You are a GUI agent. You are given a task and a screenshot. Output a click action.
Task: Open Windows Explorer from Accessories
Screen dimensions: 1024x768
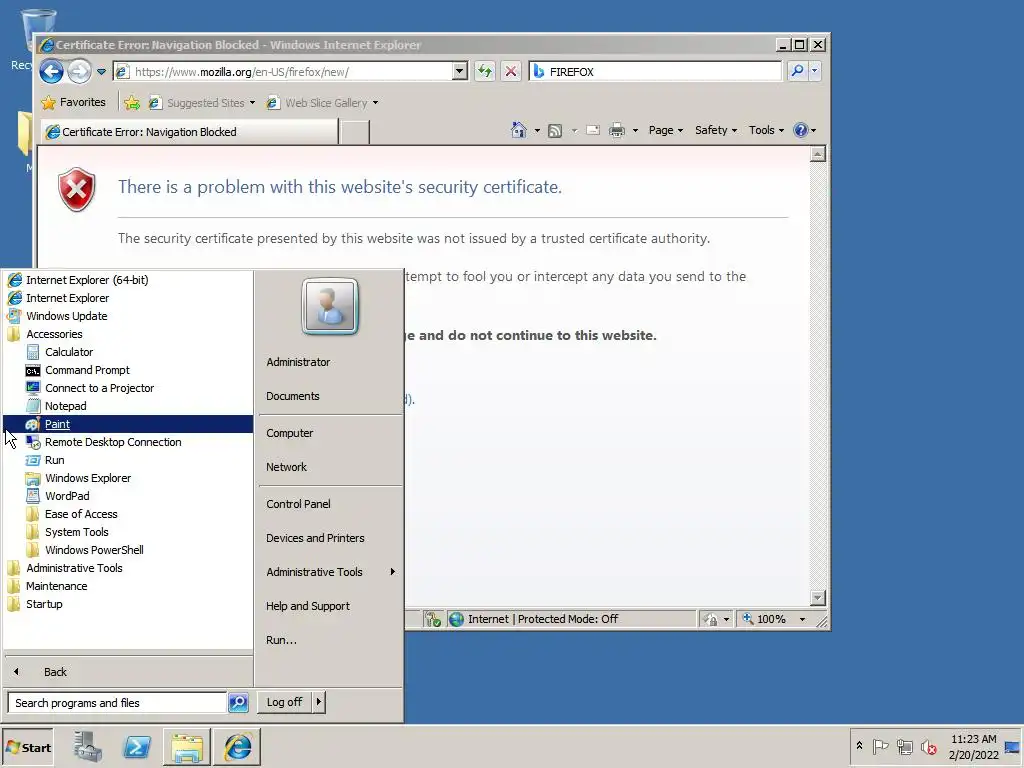pos(128,478)
